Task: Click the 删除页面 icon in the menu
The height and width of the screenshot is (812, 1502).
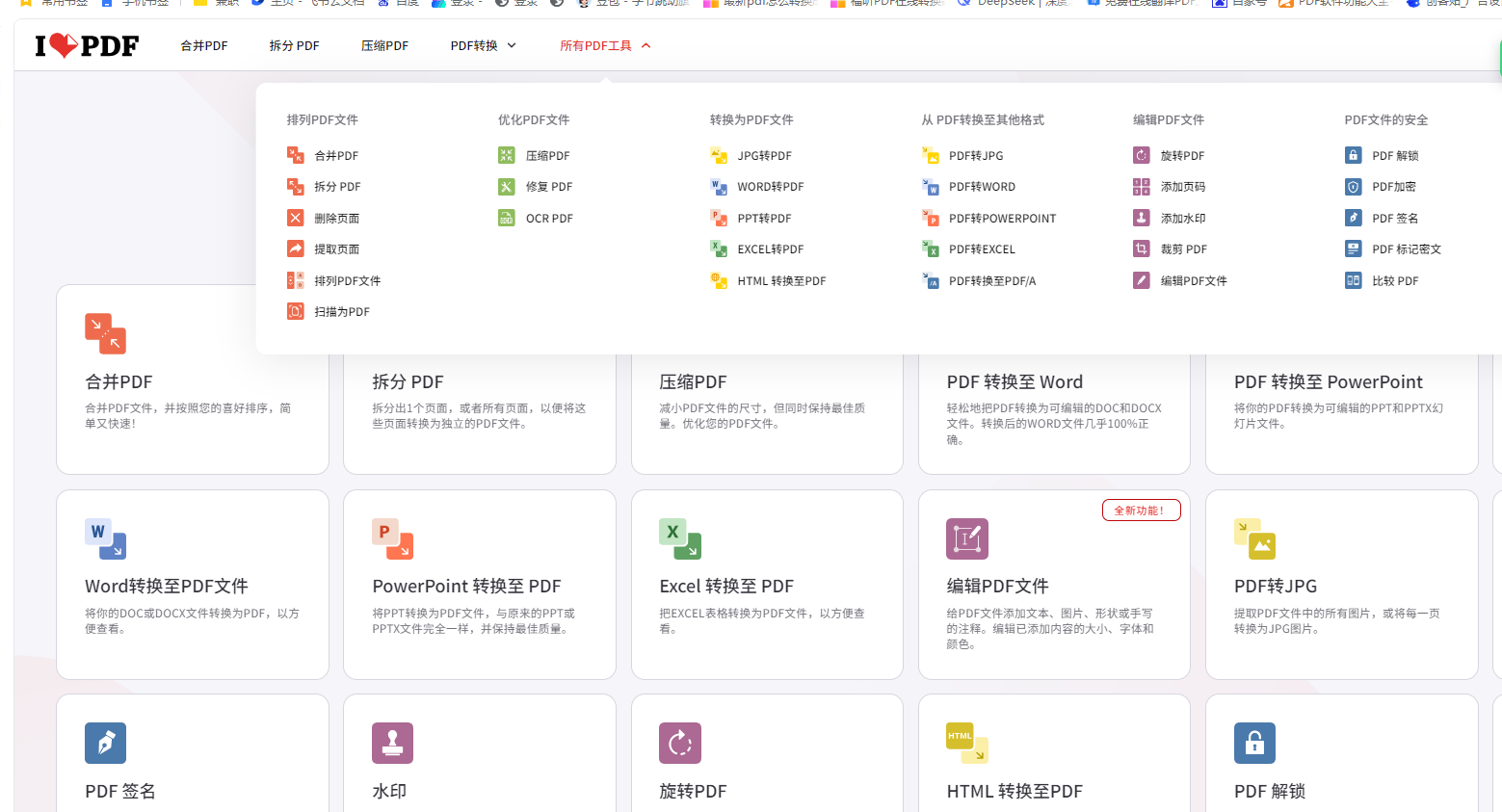Action: [295, 218]
